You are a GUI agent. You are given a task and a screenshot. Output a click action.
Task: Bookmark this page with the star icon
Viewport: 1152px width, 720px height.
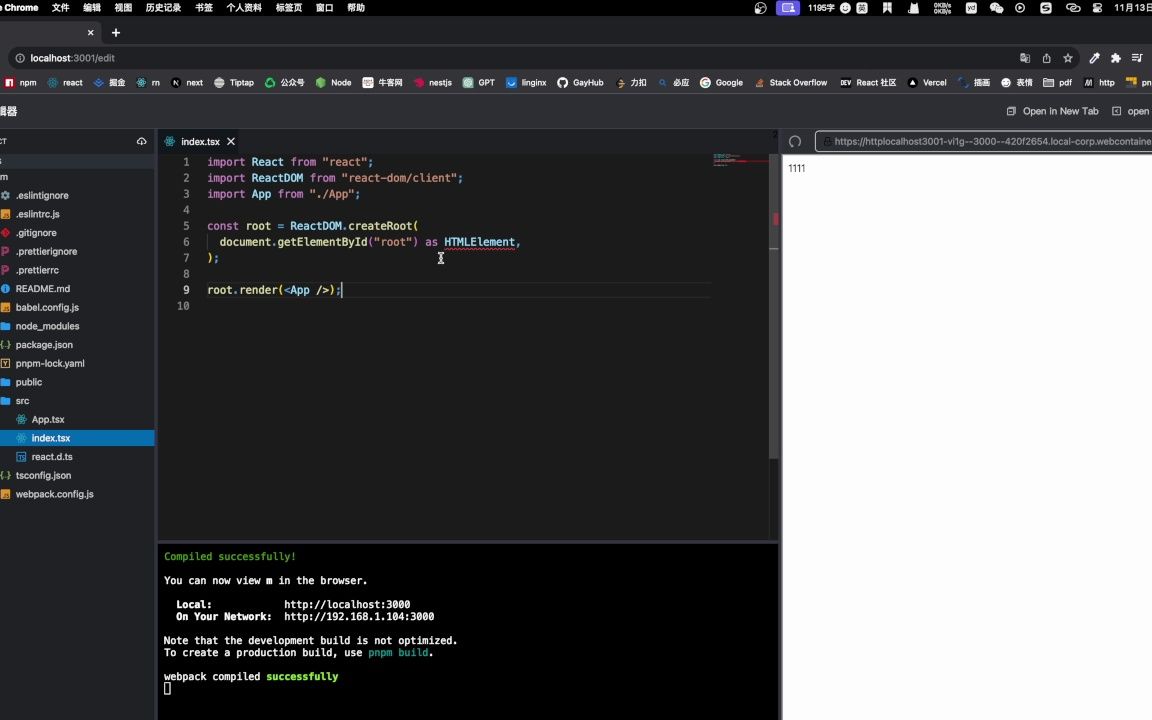(1068, 58)
